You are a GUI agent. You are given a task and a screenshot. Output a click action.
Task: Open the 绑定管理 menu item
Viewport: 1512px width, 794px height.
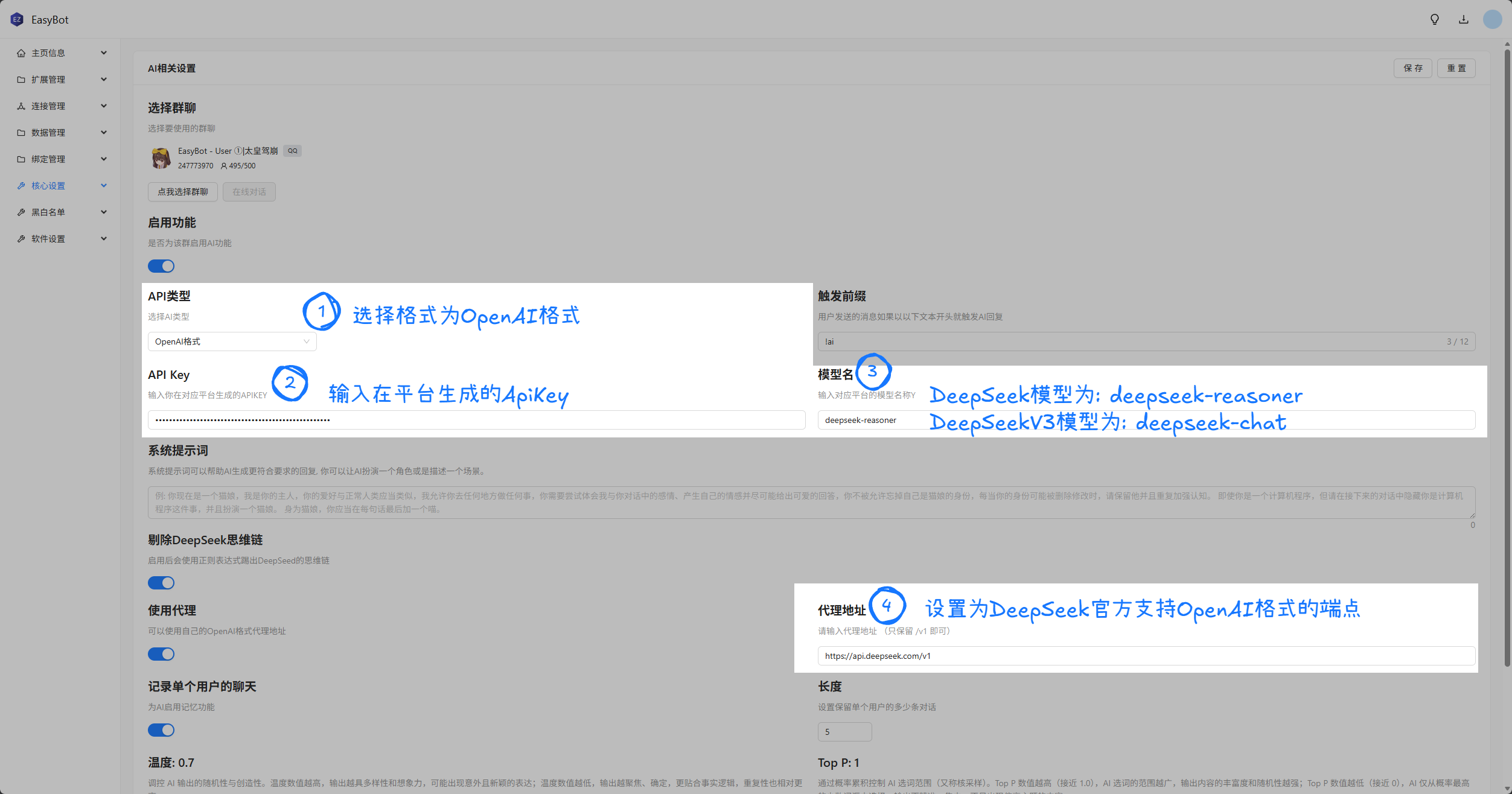click(x=48, y=159)
